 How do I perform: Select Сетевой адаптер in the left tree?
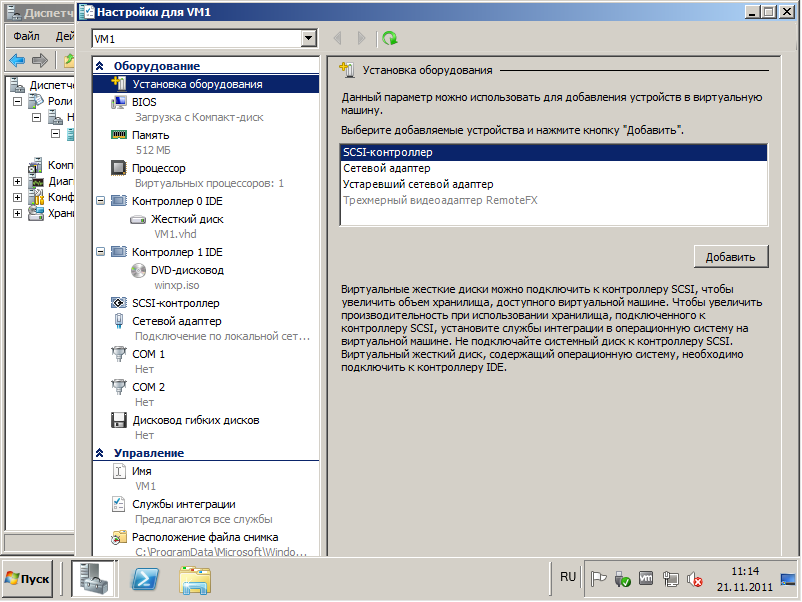[x=177, y=321]
